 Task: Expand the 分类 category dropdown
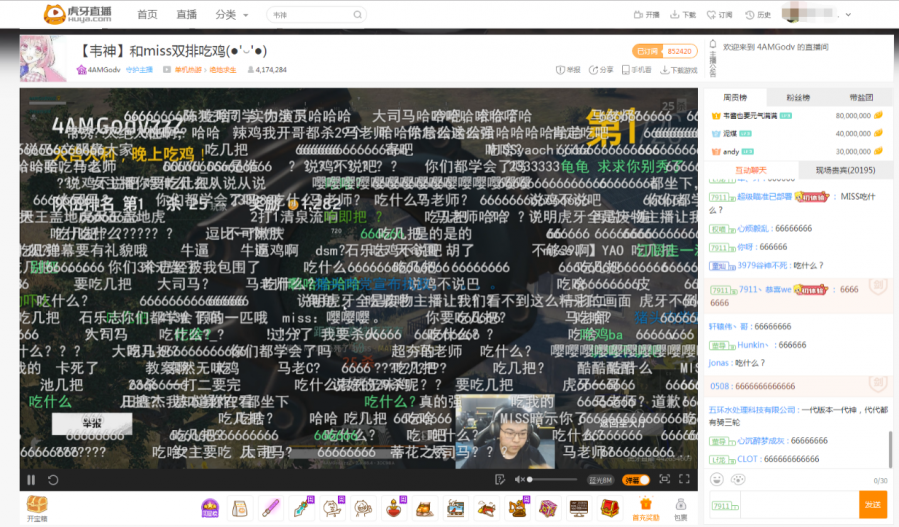230,15
